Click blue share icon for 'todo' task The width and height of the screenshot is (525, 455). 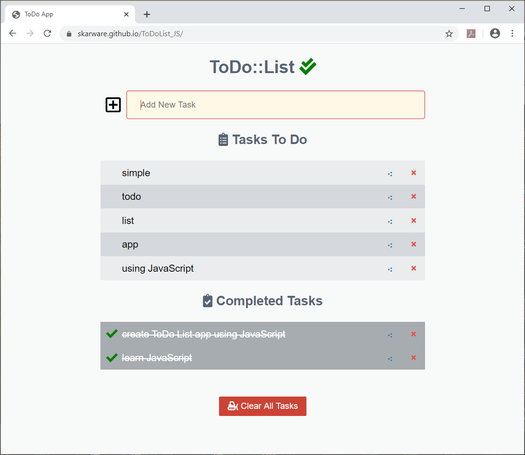click(390, 198)
